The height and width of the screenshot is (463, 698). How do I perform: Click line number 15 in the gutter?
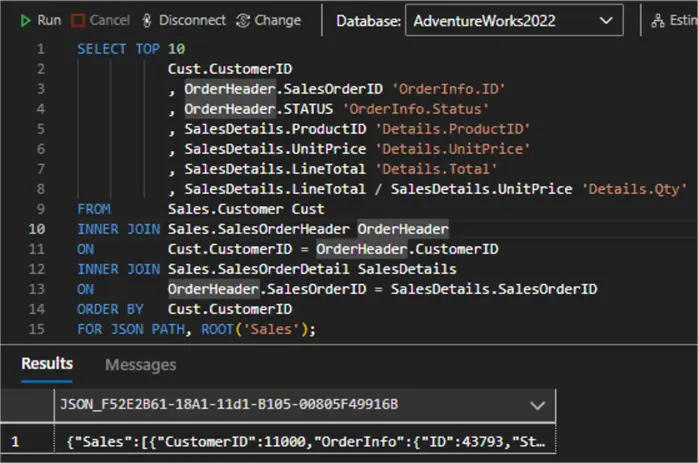coord(37,329)
